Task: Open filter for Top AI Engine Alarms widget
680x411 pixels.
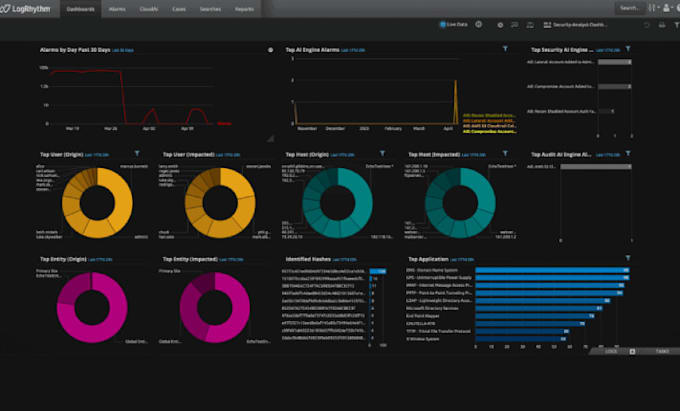Action: pos(505,49)
